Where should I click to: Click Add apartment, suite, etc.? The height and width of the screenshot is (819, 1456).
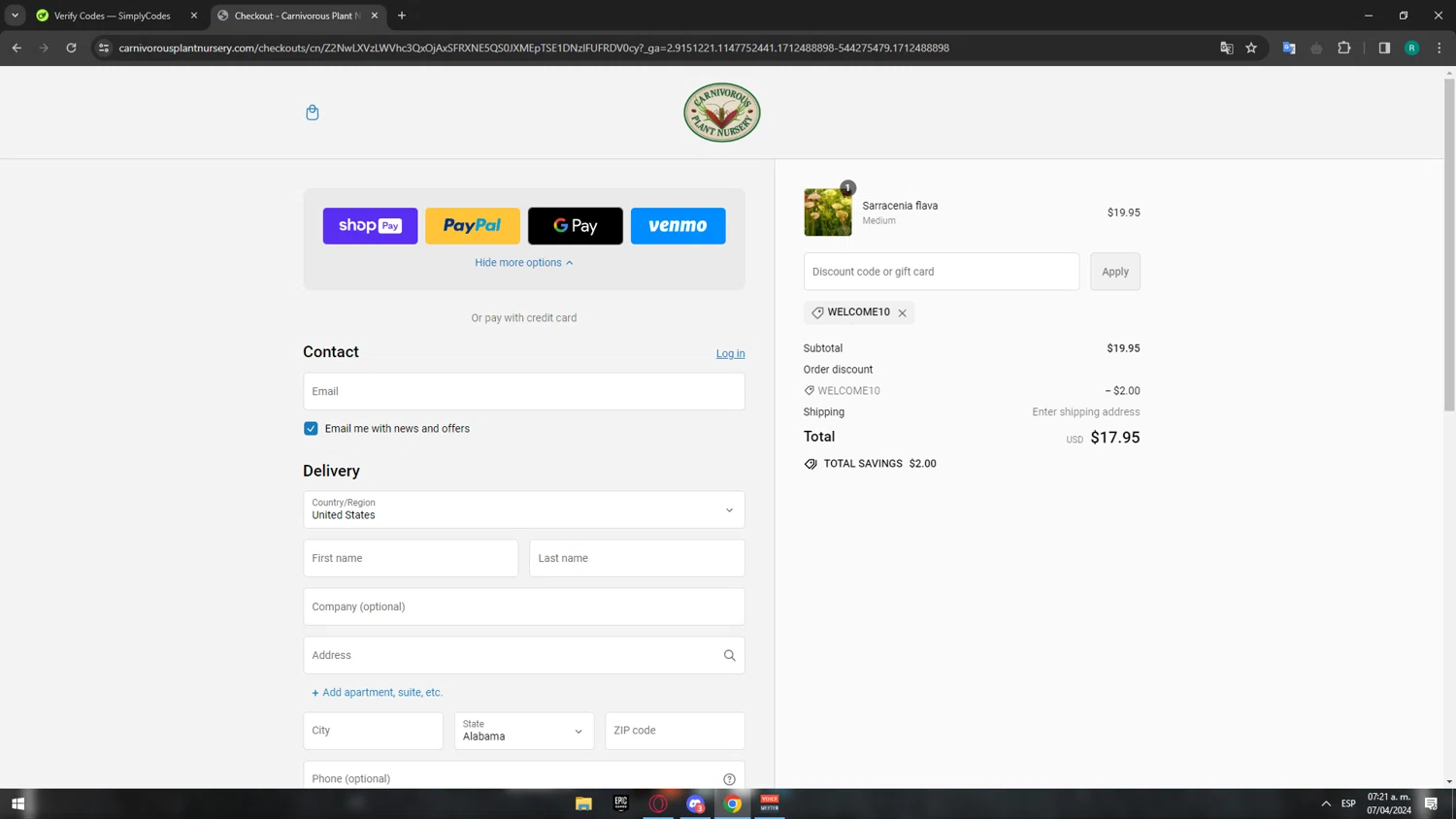click(x=377, y=692)
